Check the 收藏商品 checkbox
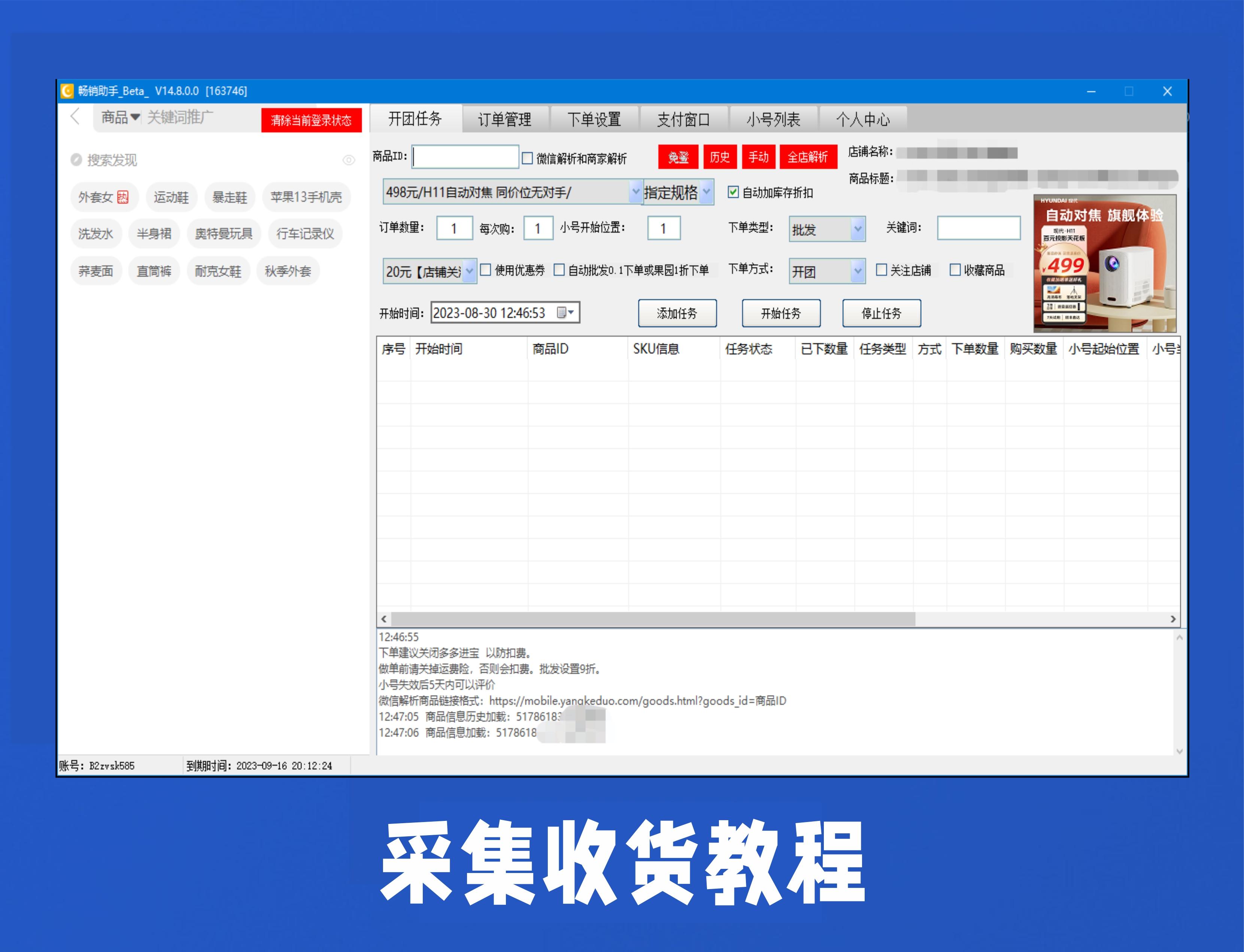The width and height of the screenshot is (1244, 952). (955, 270)
